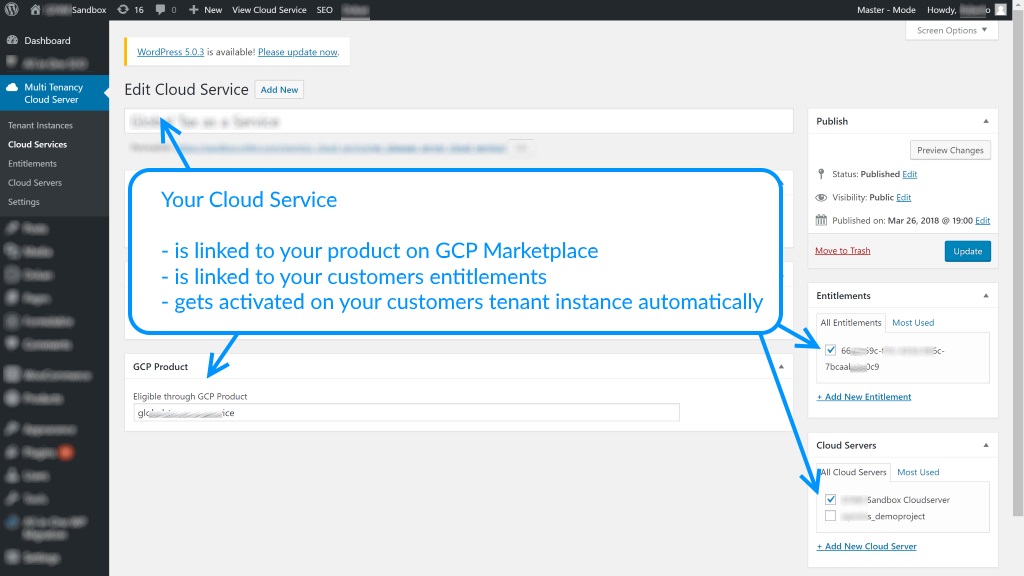Switch to All Entitlements tab
The image size is (1024, 576).
[850, 323]
